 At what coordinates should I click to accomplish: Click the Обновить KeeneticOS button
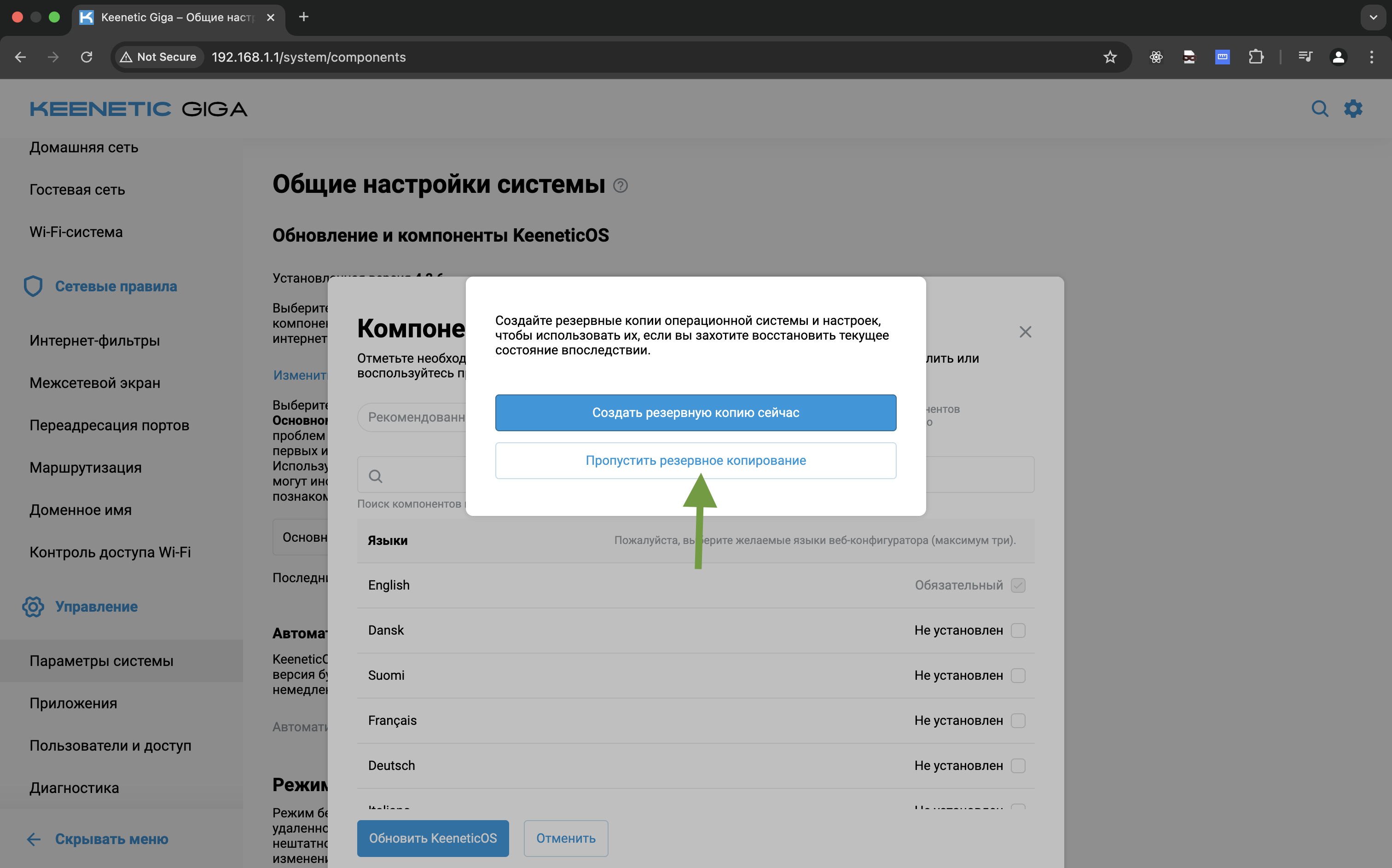[433, 838]
